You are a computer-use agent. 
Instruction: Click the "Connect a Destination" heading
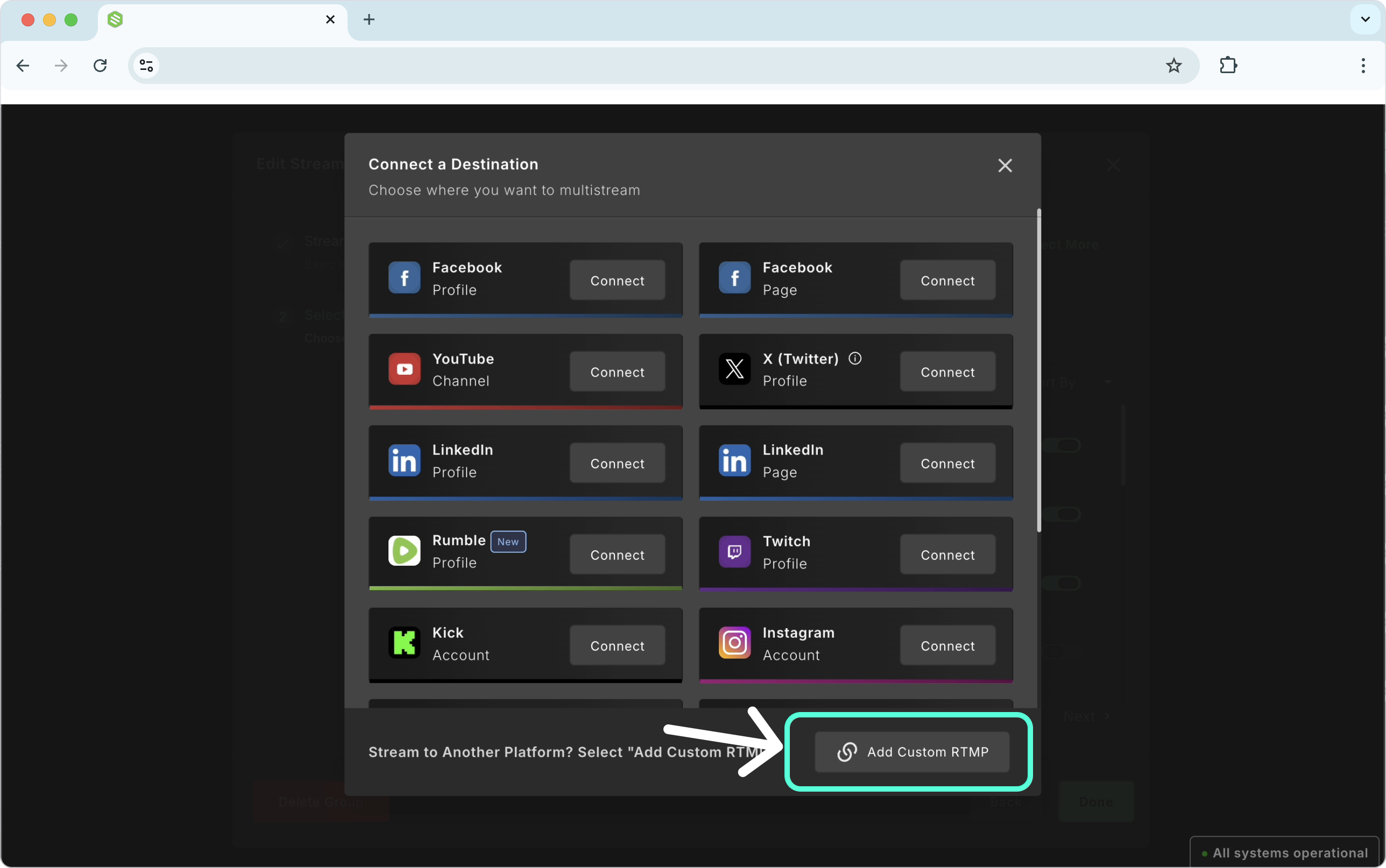(453, 164)
